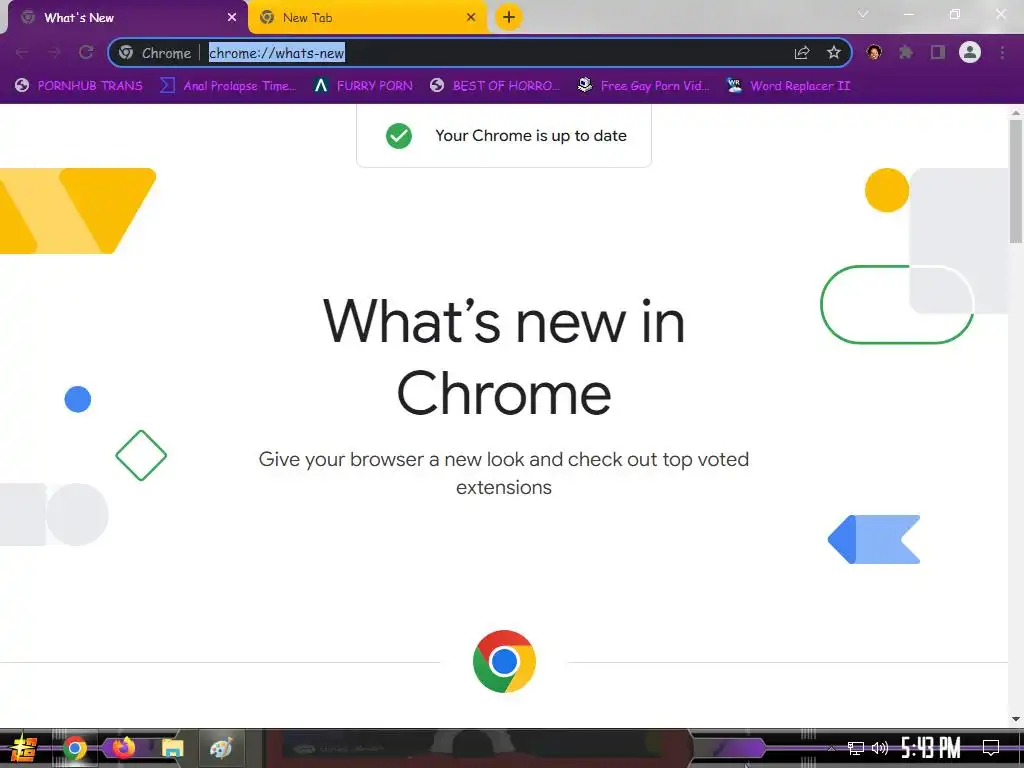Open a new tab with plus button
The width and height of the screenshot is (1024, 768).
509,17
